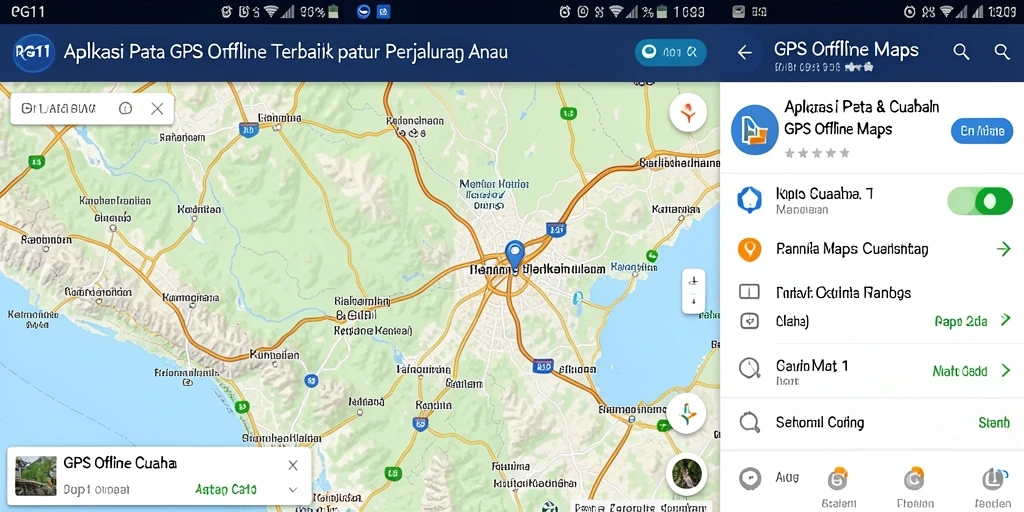Click the 'Tırlavt. Oıtinla Ranbgs' label
The image size is (1024, 512).
point(843,292)
